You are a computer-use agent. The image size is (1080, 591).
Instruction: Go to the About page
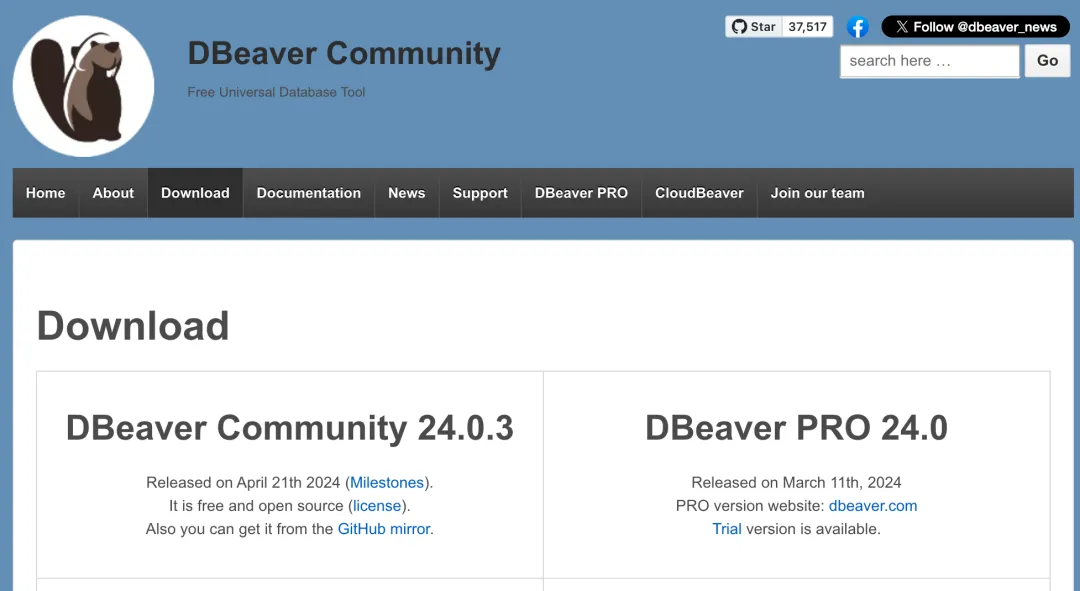[x=113, y=193]
